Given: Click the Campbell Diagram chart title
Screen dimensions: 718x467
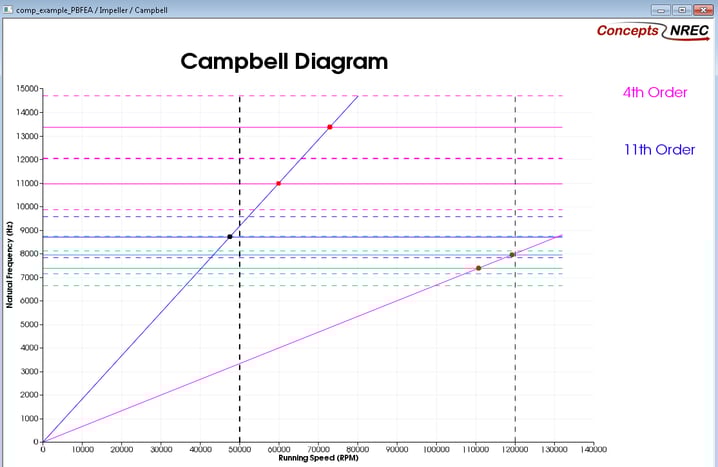Looking at the screenshot, I should [284, 62].
